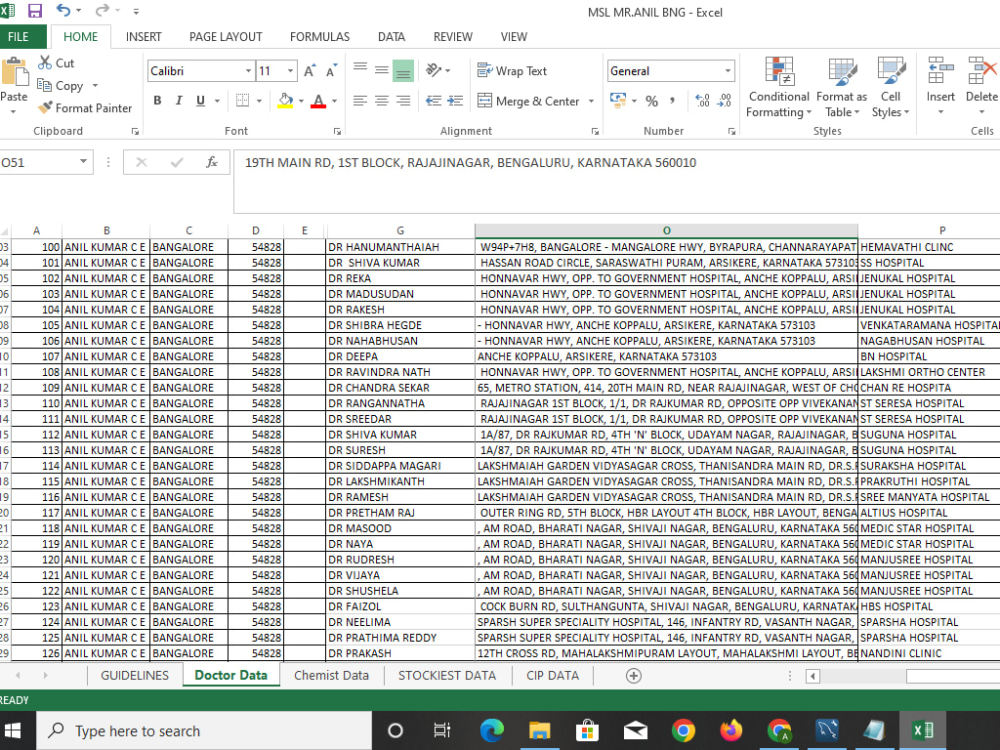Image resolution: width=1000 pixels, height=750 pixels.
Task: Set Top Align vertical alignment
Action: tap(360, 70)
